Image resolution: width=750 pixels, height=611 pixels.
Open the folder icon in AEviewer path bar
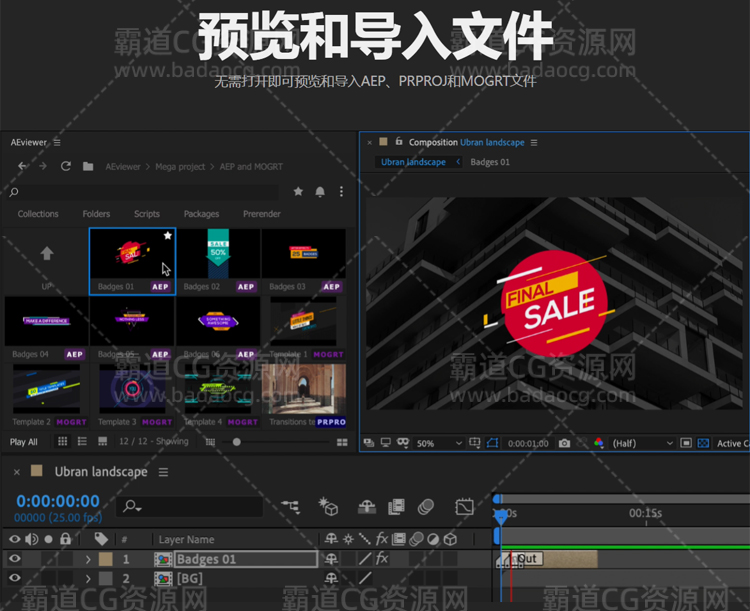click(88, 166)
